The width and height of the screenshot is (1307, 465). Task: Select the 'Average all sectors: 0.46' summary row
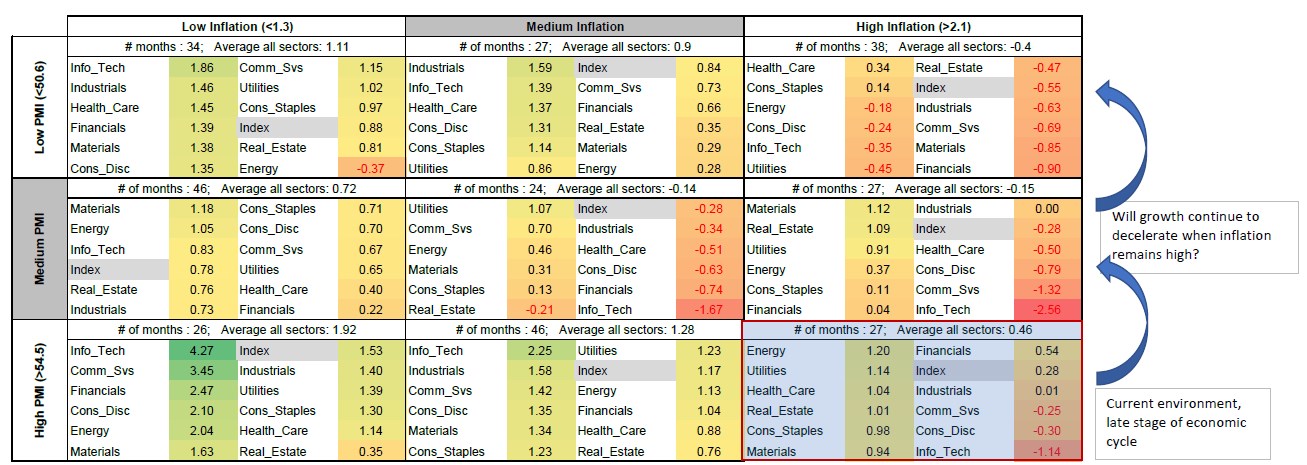click(912, 330)
